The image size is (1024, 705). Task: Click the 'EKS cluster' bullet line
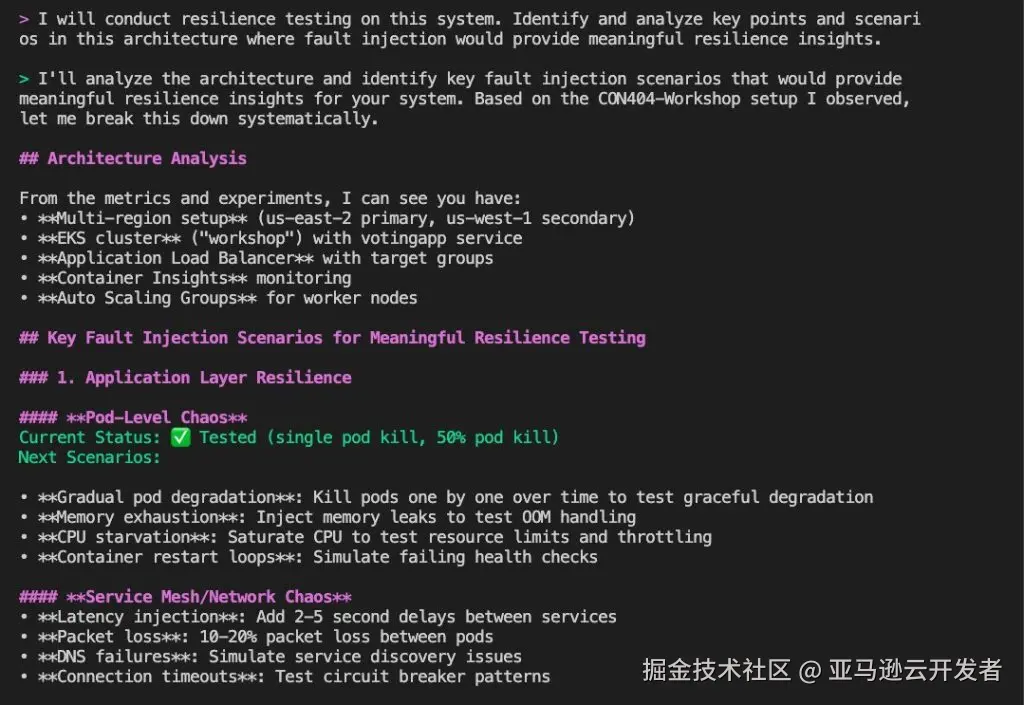pos(271,238)
